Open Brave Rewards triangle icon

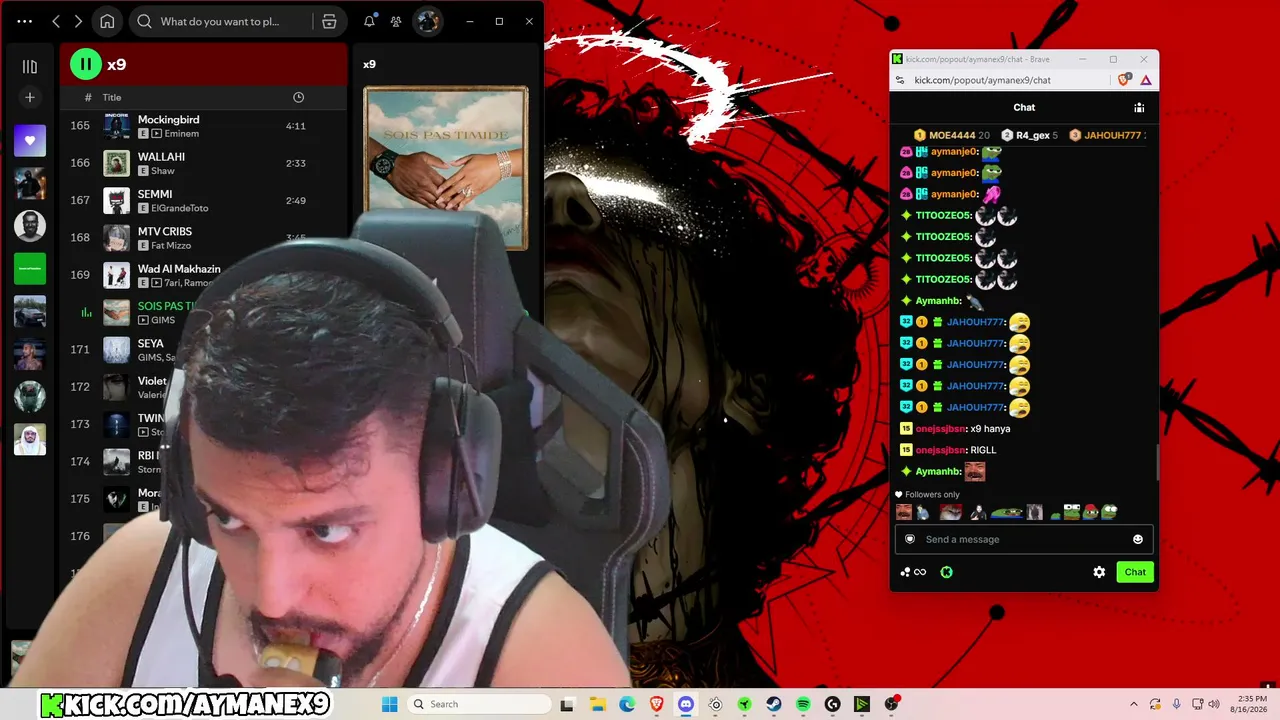(x=1146, y=80)
